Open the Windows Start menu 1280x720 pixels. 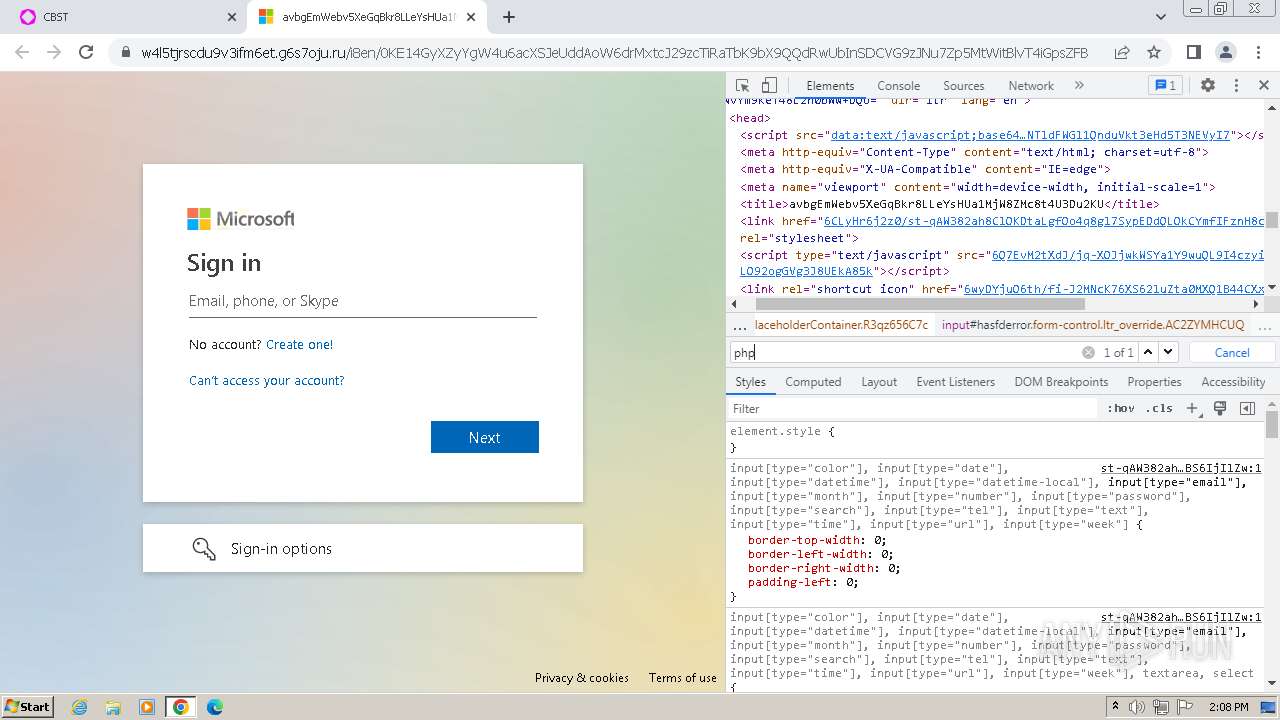tap(28, 706)
